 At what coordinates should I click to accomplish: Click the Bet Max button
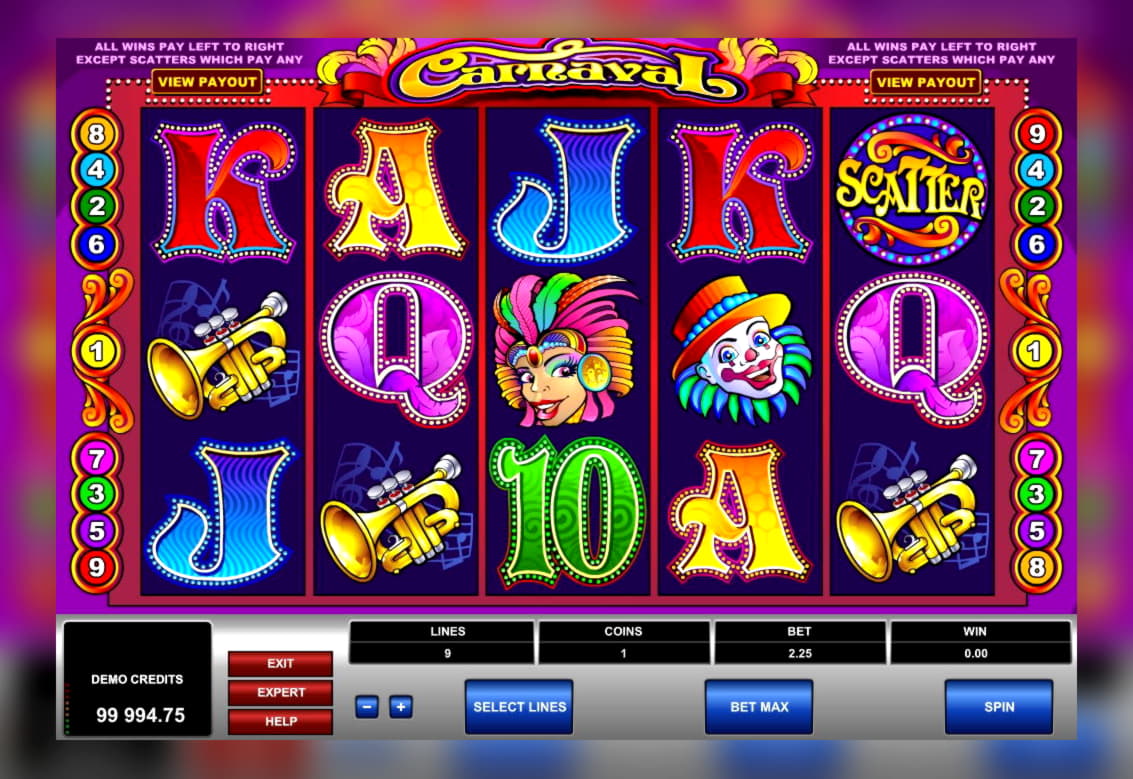[x=759, y=707]
